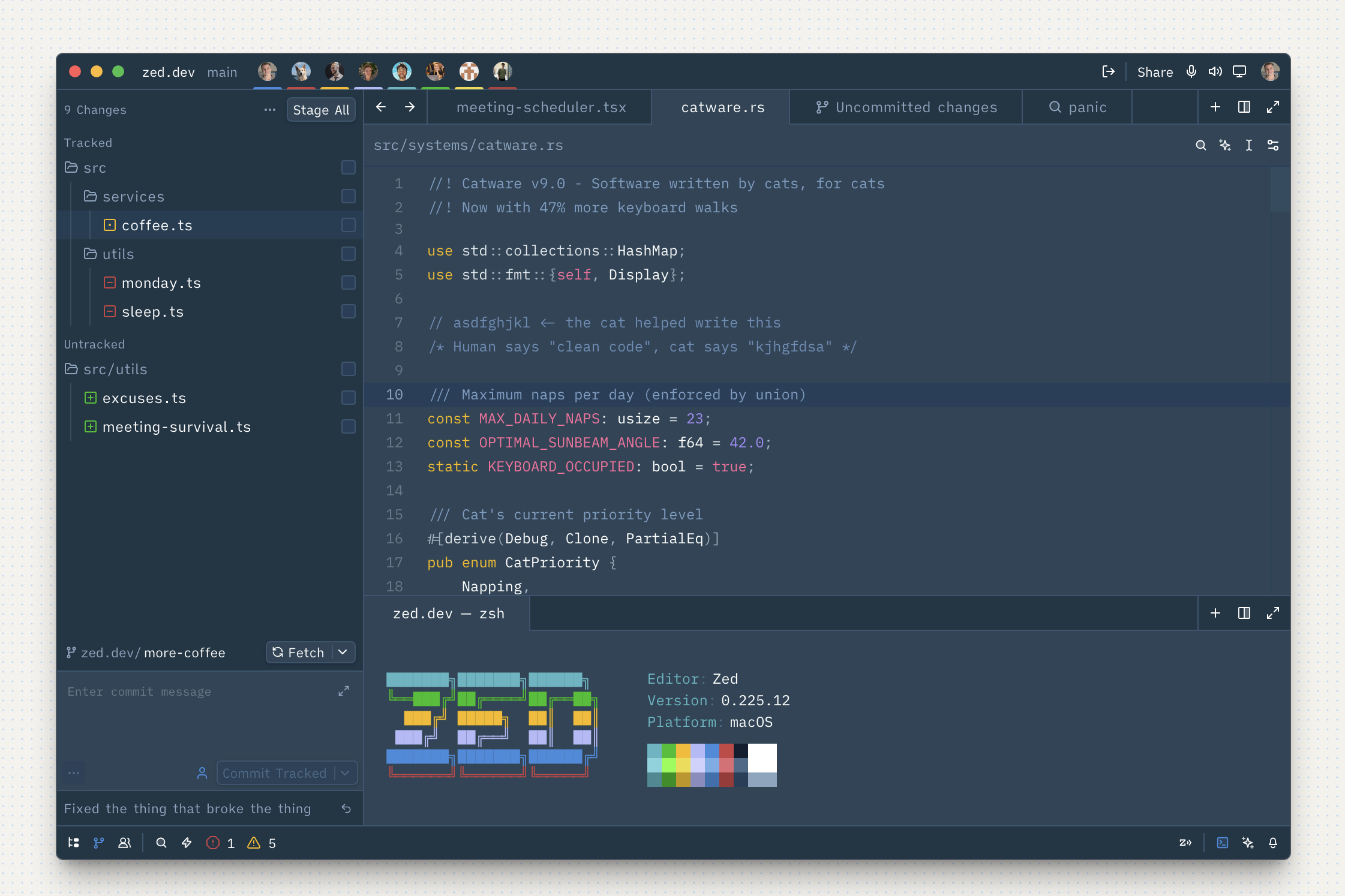Open the Uncommitted changes tab
The image size is (1345, 896).
click(x=906, y=107)
